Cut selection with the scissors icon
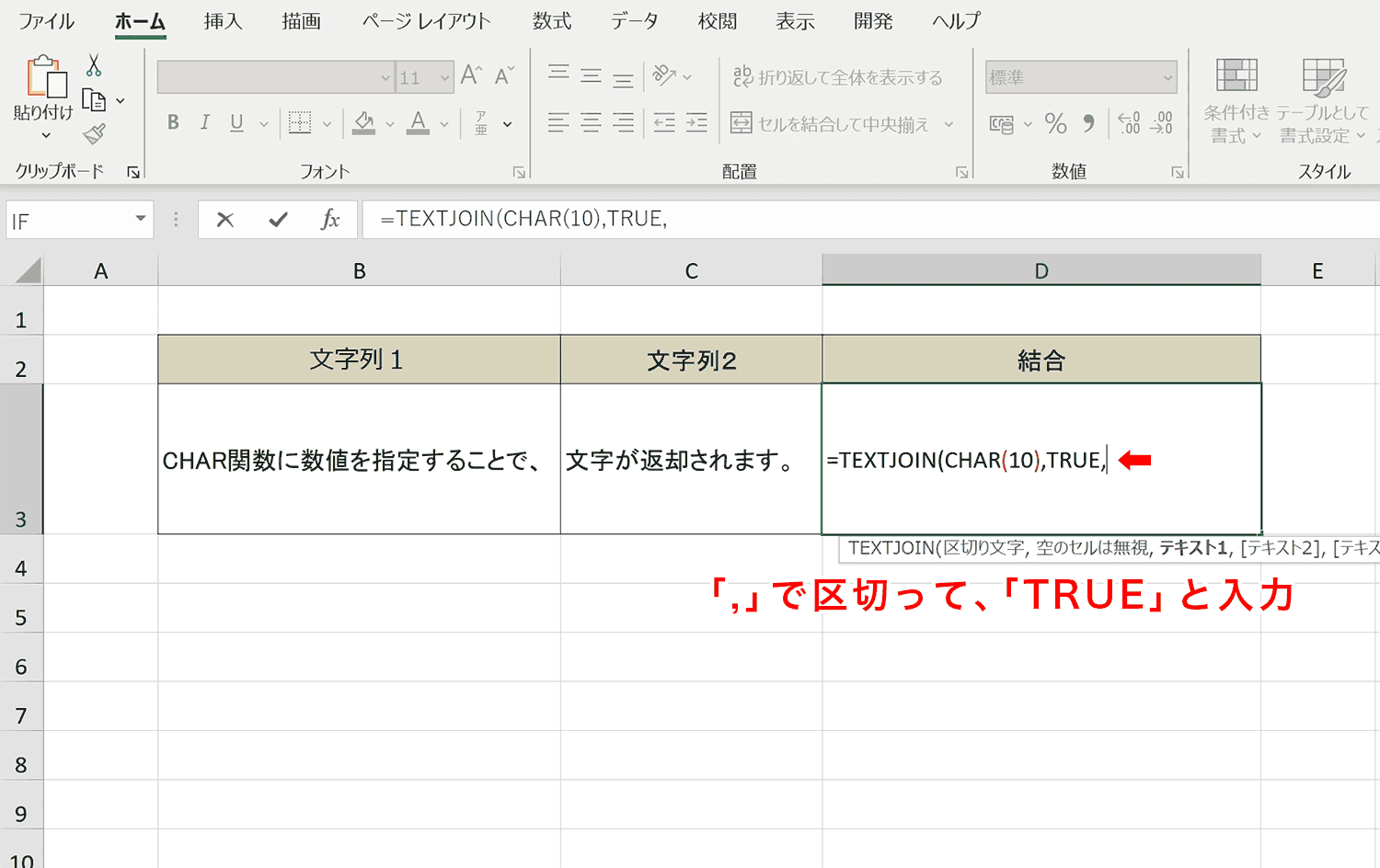This screenshot has height=868, width=1380. pos(94,65)
